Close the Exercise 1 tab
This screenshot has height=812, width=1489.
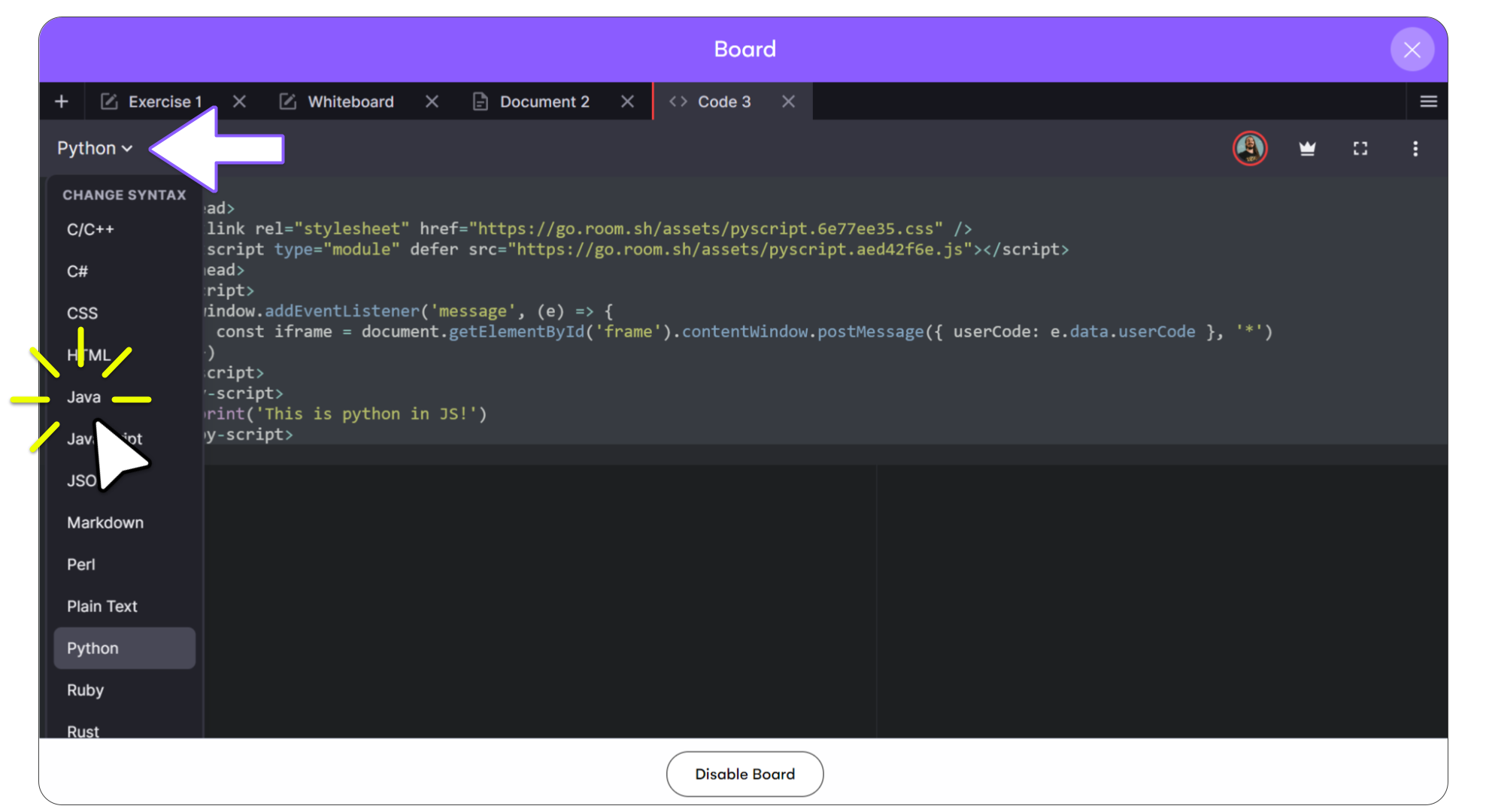click(x=239, y=101)
